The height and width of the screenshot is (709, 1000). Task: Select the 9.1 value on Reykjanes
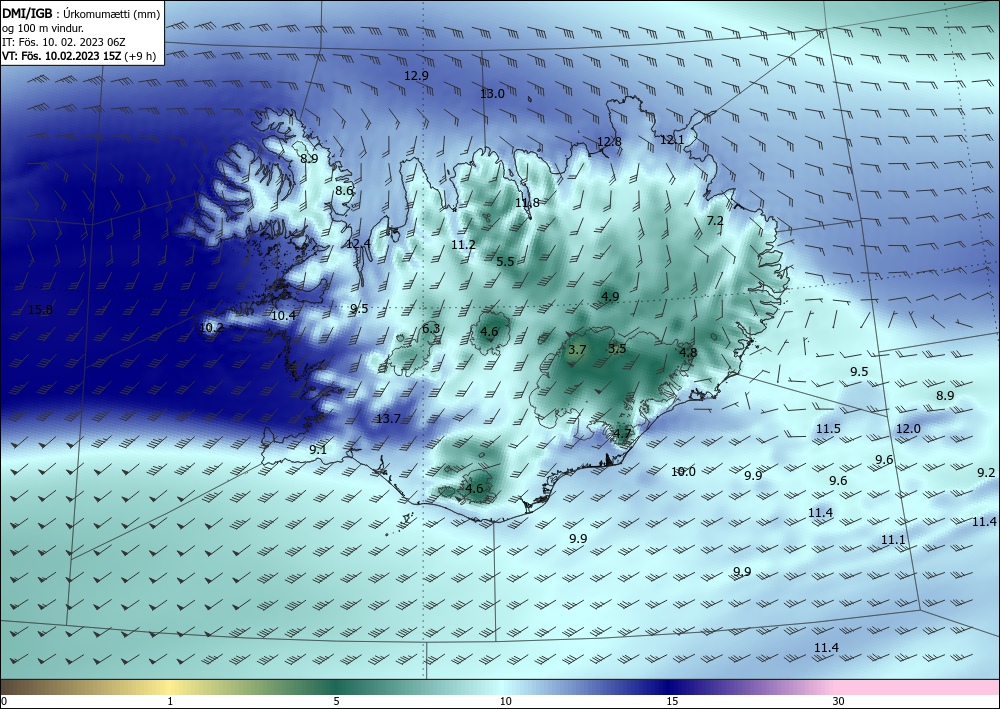(x=318, y=450)
